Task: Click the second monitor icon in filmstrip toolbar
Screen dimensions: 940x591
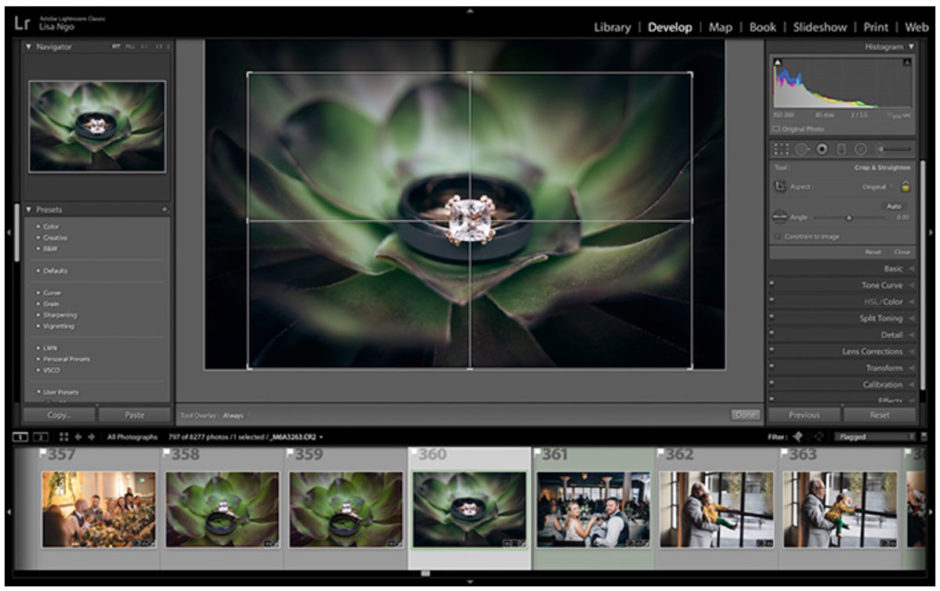Action: 41,437
